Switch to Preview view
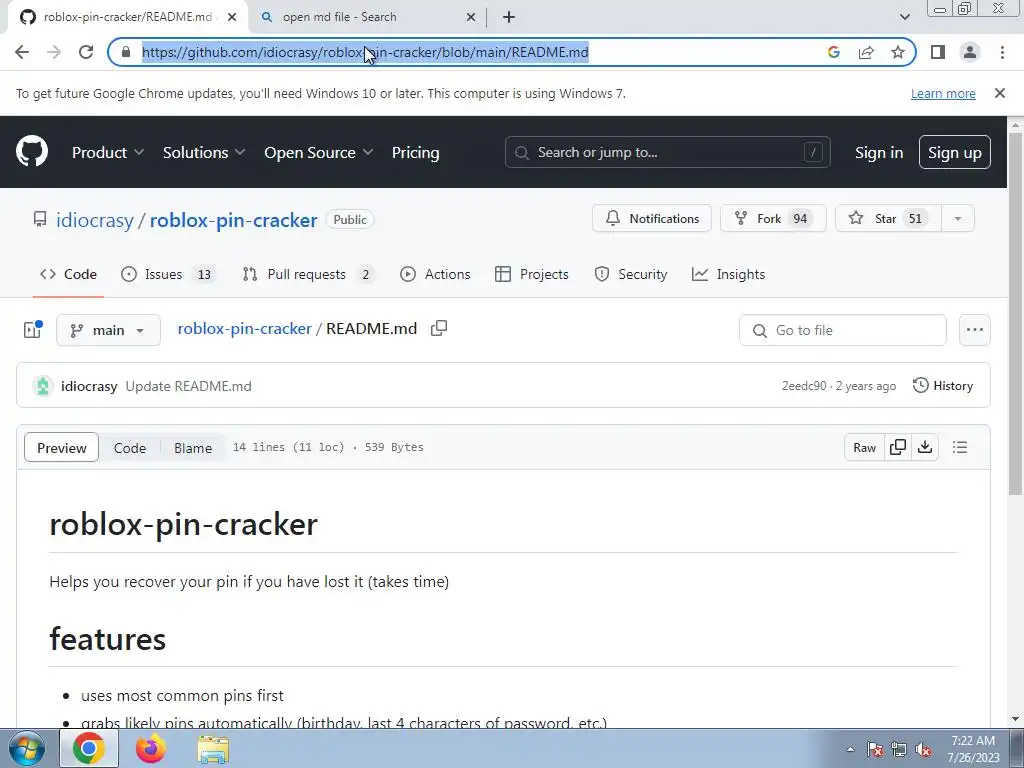1024x768 pixels. point(61,447)
